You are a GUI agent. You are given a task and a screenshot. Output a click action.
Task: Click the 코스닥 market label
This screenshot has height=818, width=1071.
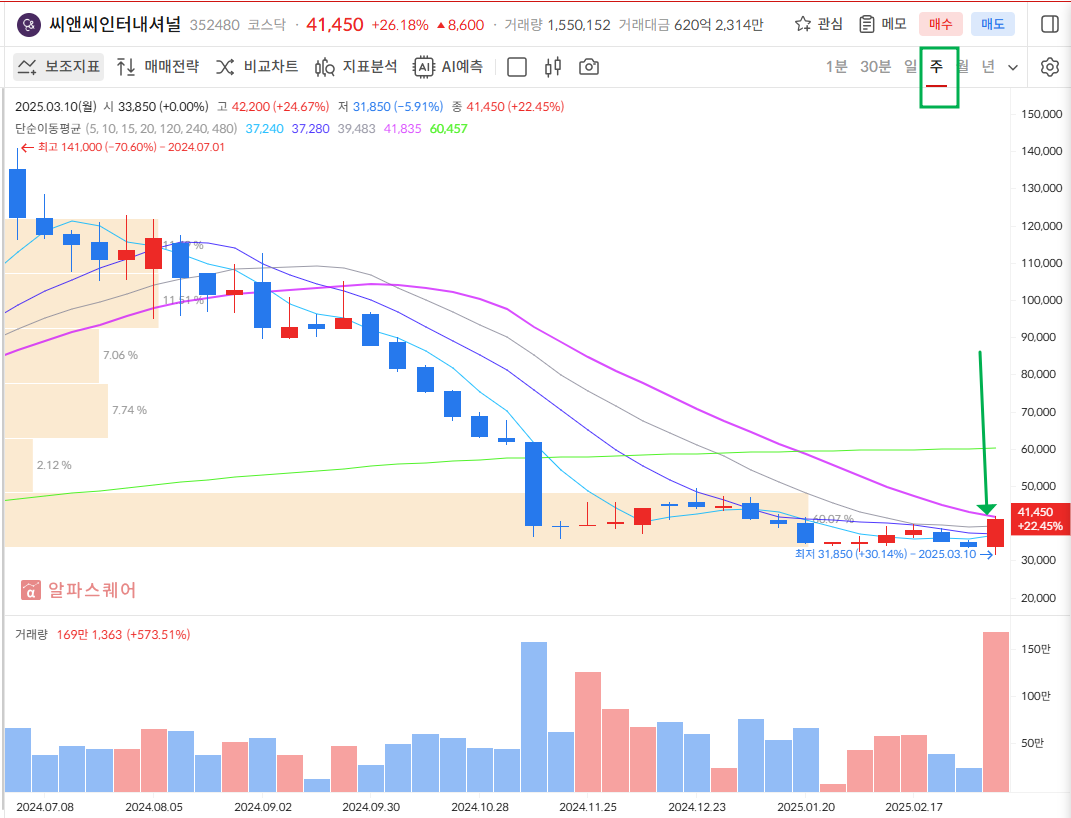coord(266,25)
